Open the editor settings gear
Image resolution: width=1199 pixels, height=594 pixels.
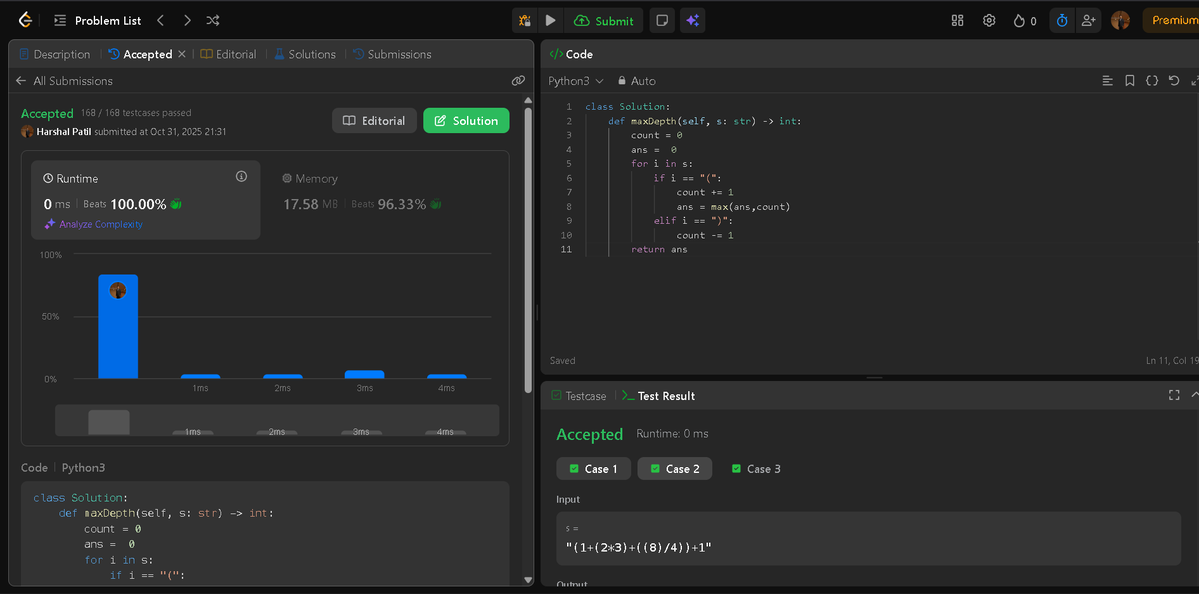pos(989,20)
